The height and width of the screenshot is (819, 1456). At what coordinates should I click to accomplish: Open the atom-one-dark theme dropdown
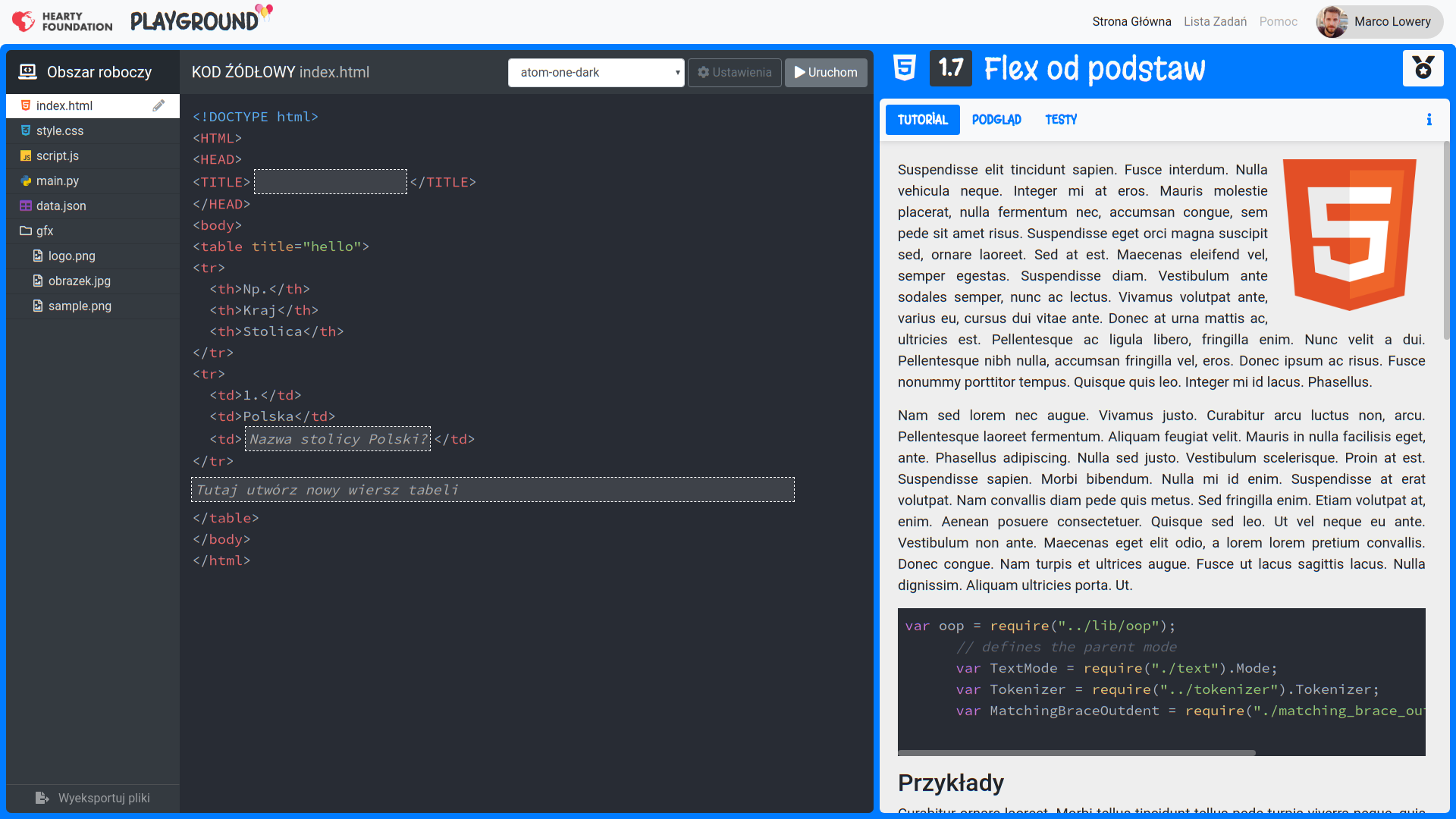[596, 73]
